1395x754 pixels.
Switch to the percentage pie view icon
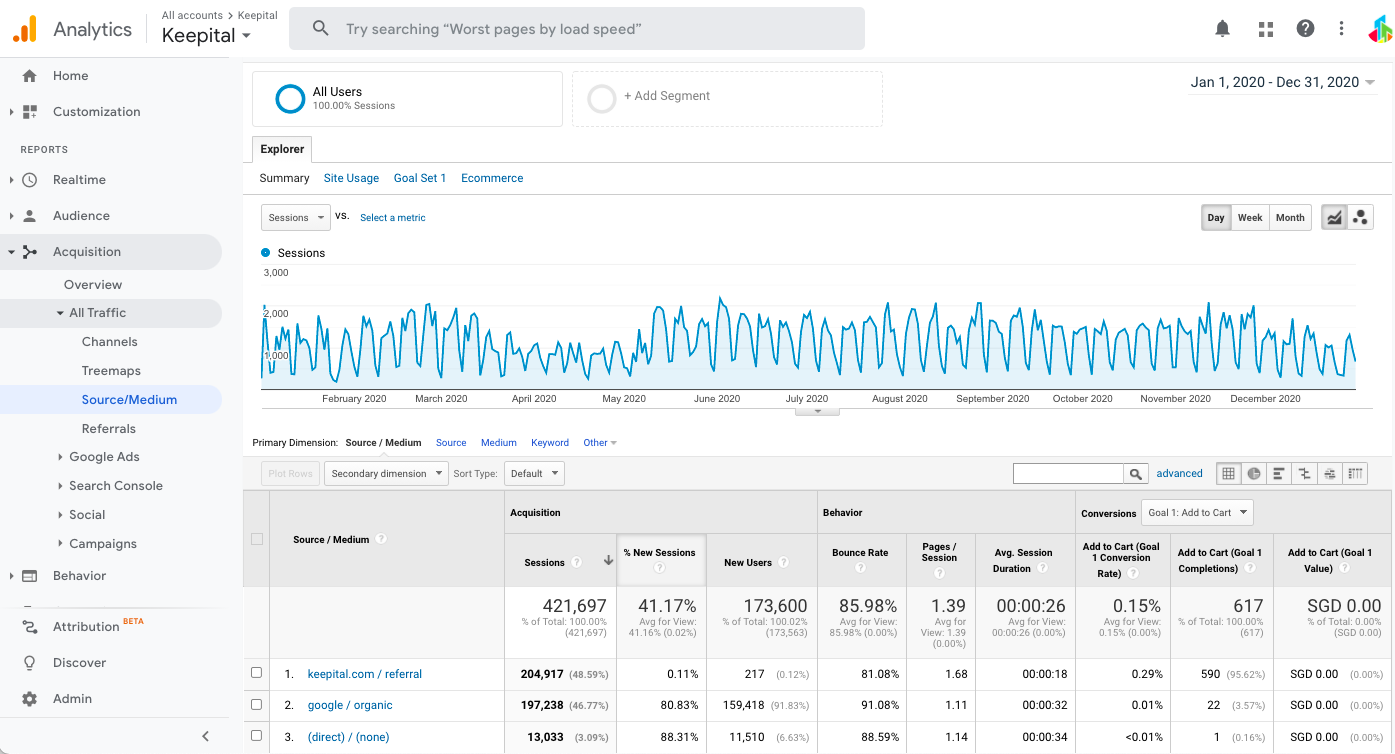pos(1254,474)
